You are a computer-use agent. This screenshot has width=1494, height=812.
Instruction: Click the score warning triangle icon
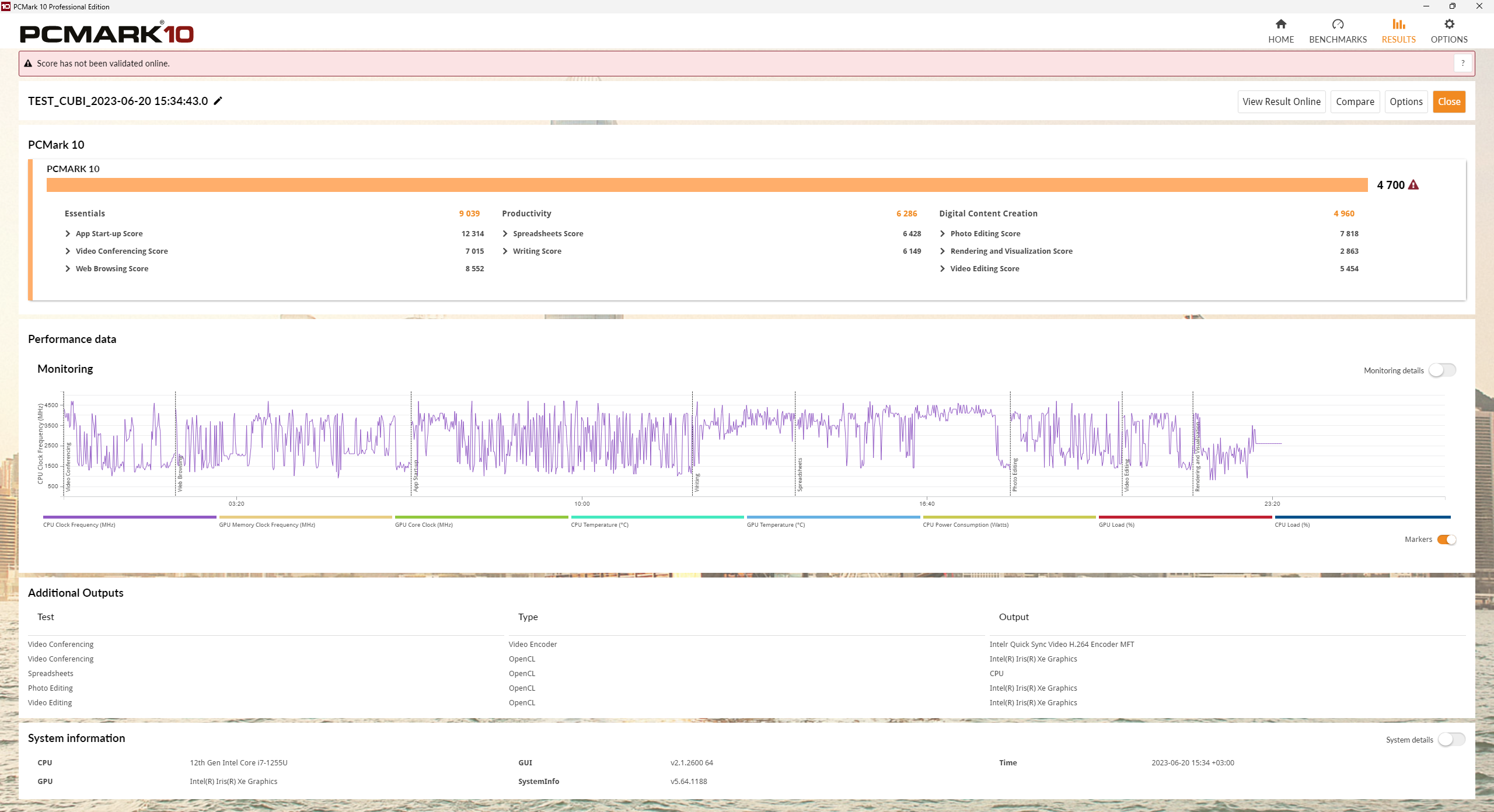coord(1413,185)
